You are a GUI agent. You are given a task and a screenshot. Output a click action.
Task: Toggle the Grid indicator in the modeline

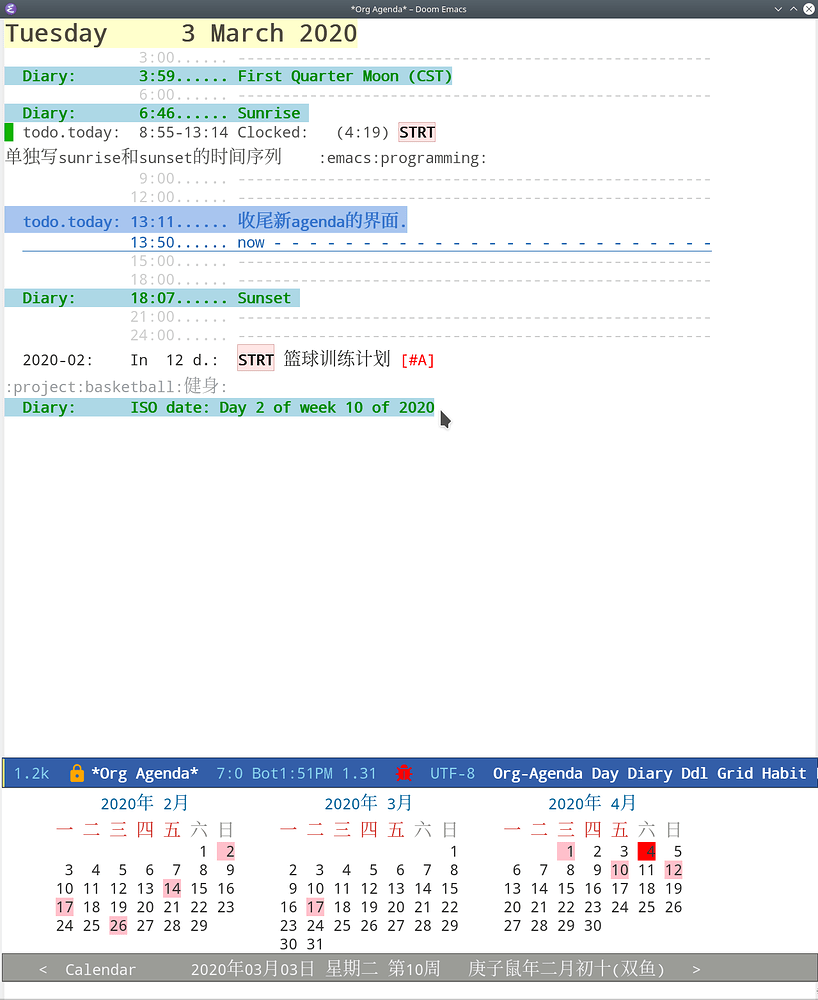click(x=735, y=772)
